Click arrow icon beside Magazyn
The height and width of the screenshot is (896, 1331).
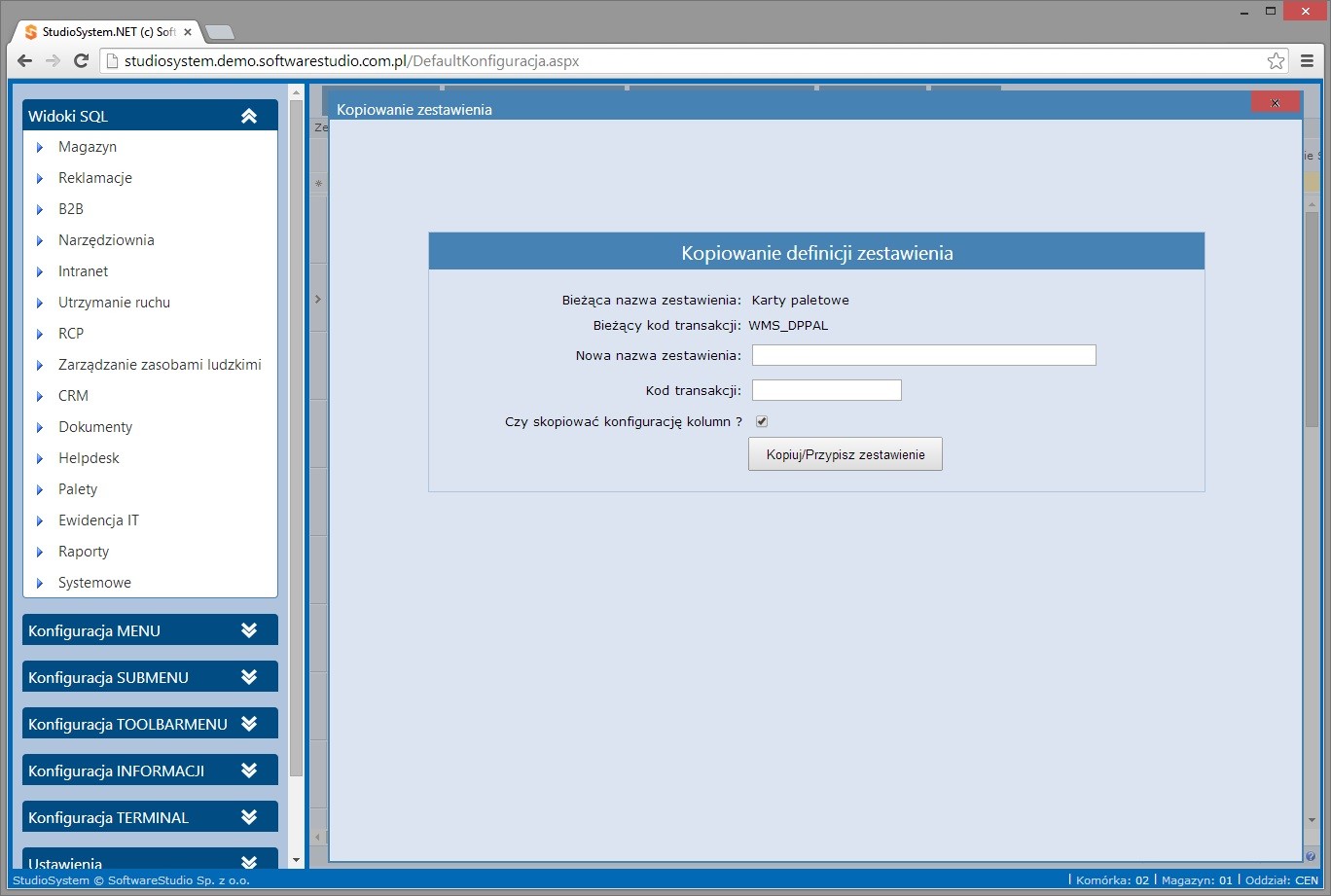tap(40, 147)
